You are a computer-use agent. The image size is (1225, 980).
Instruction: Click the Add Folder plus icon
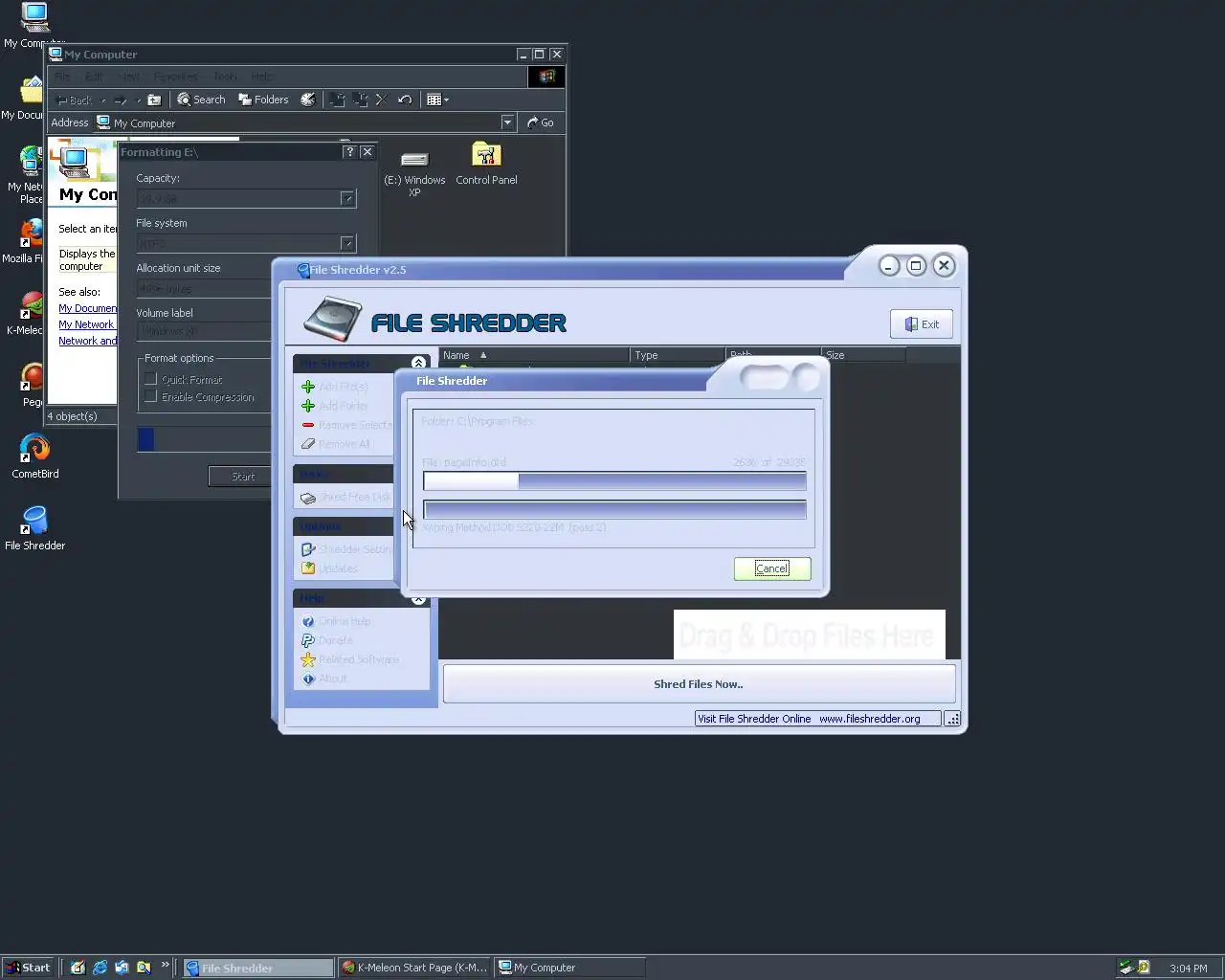308,406
